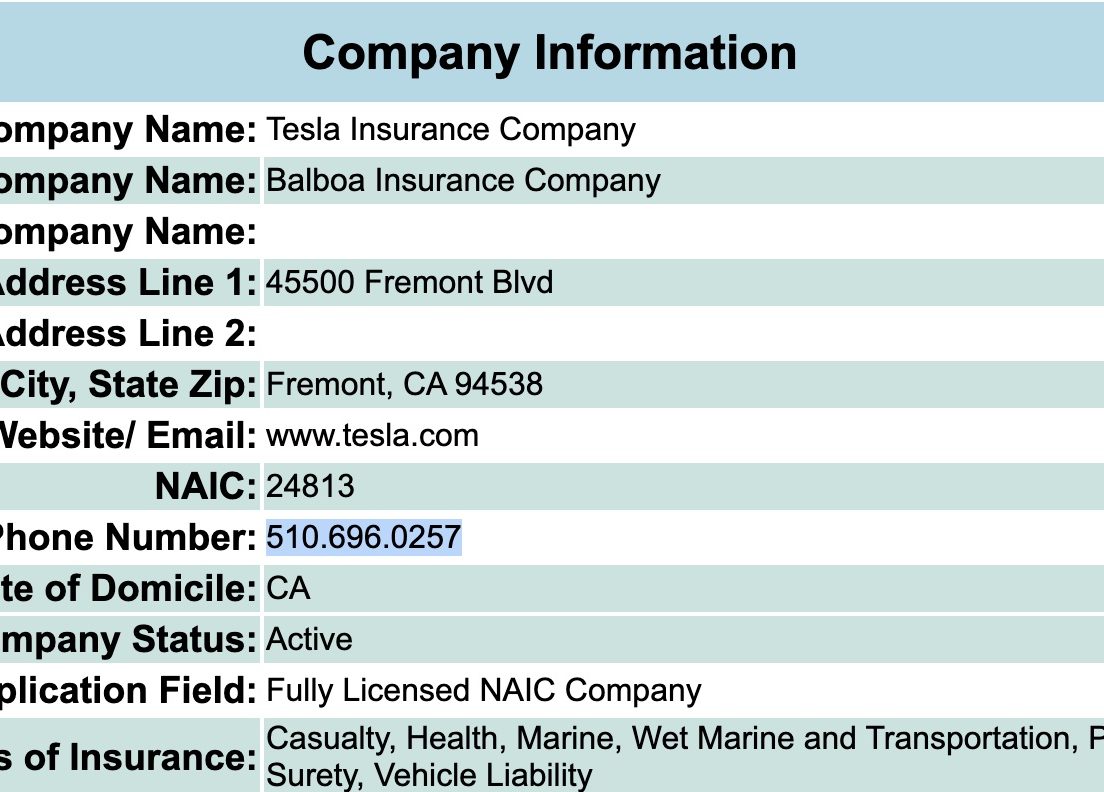The width and height of the screenshot is (1104, 792).
Task: Click the 45500 Fremont Blvd address
Action: coord(409,282)
